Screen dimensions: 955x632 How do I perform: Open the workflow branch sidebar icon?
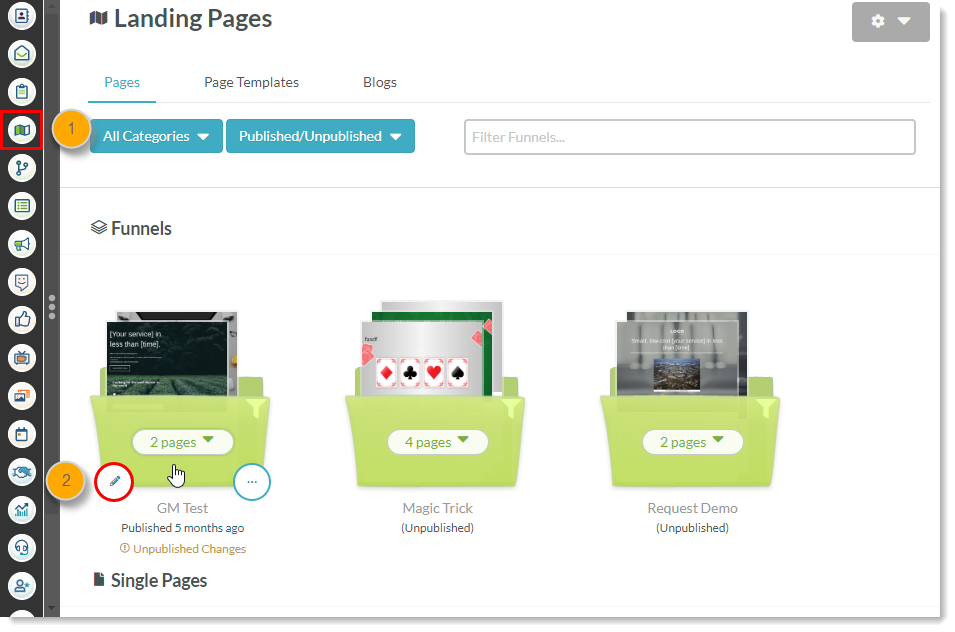[22, 168]
